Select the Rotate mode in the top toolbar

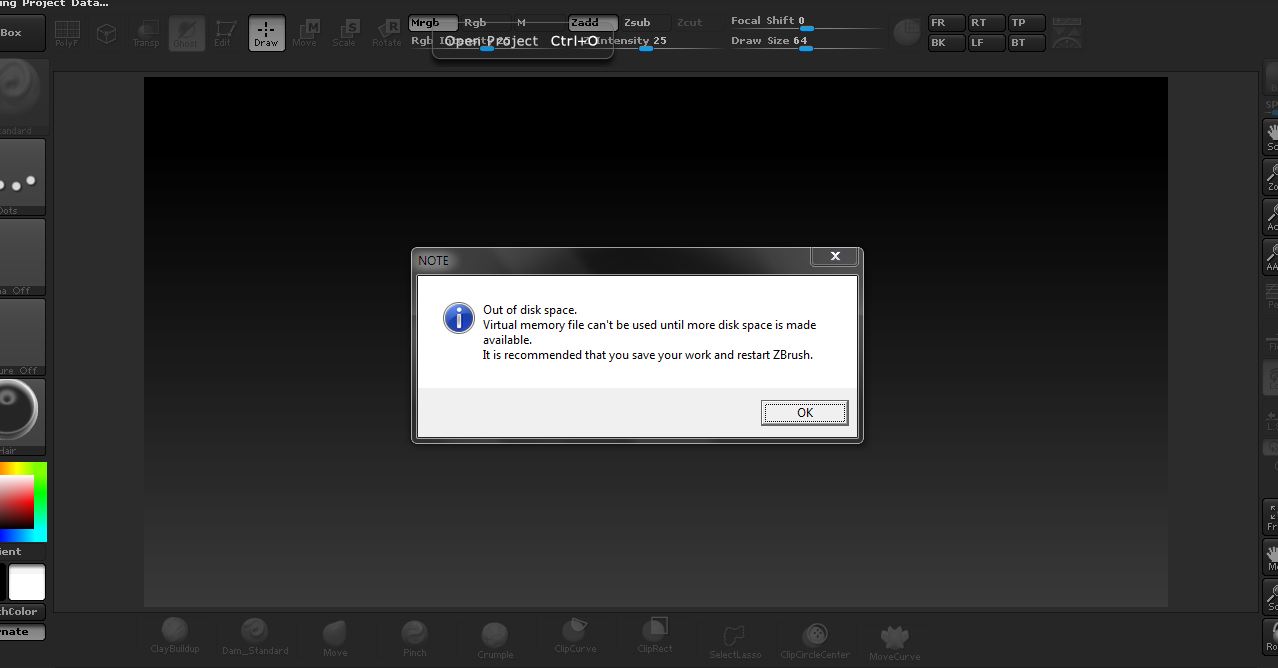(x=386, y=34)
